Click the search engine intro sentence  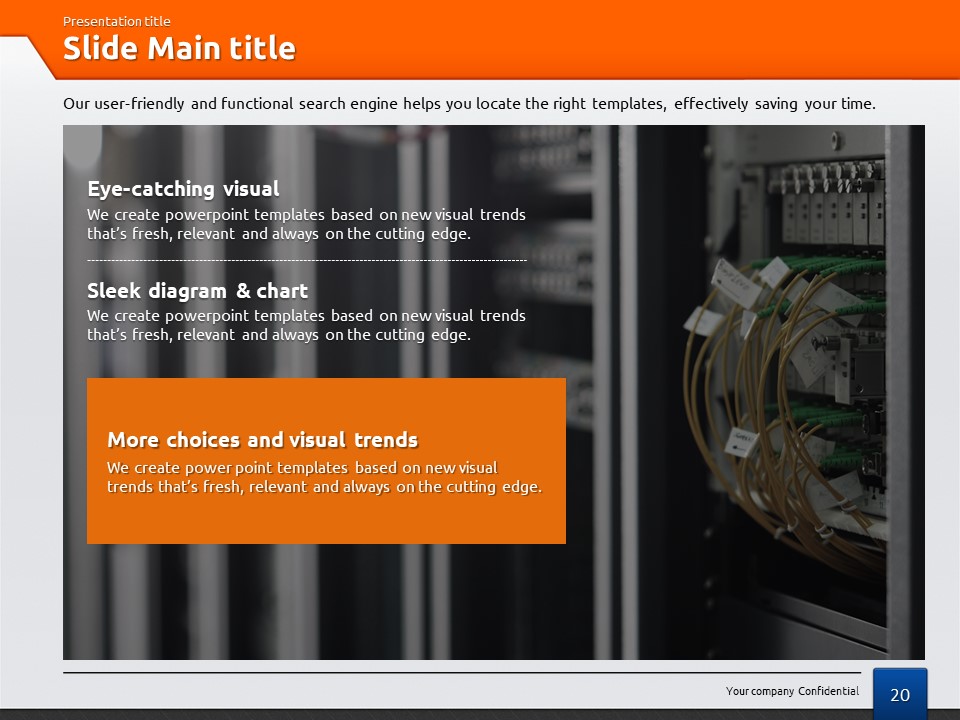coord(469,103)
